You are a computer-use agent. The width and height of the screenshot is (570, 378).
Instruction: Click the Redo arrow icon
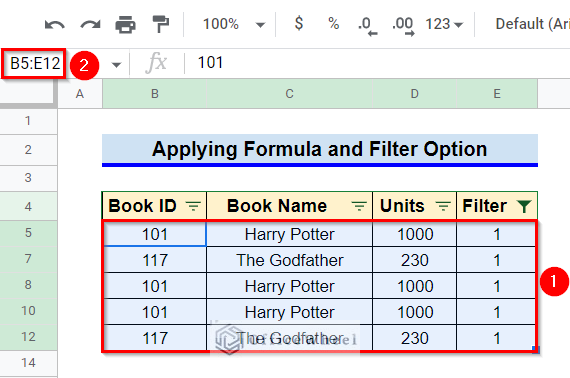90,25
